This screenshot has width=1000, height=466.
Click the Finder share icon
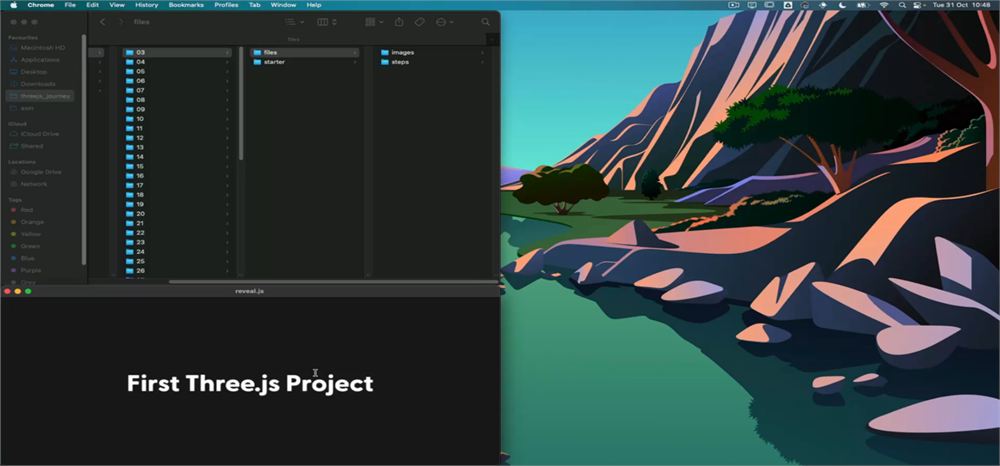(x=399, y=22)
